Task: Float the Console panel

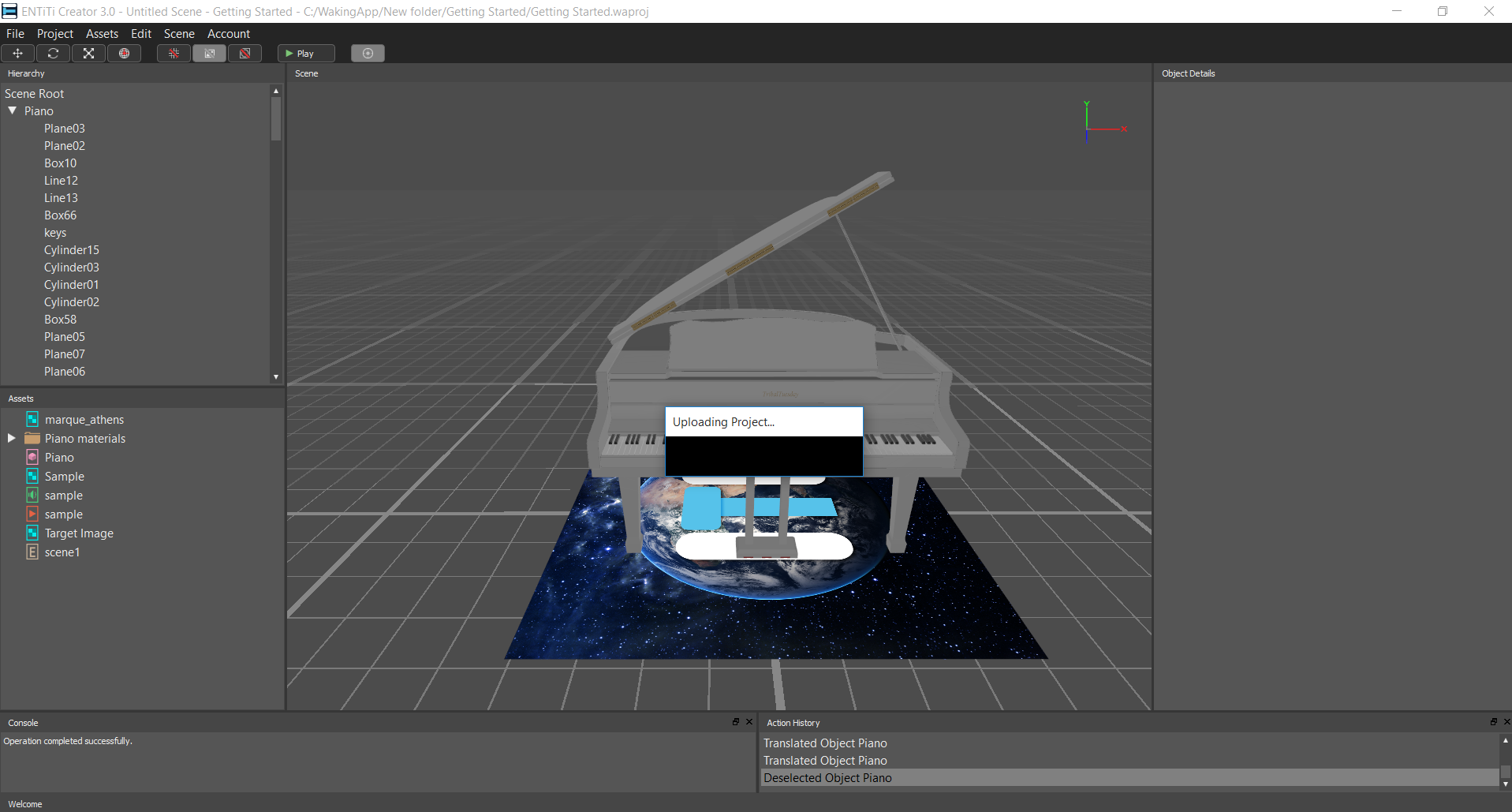Action: (736, 721)
